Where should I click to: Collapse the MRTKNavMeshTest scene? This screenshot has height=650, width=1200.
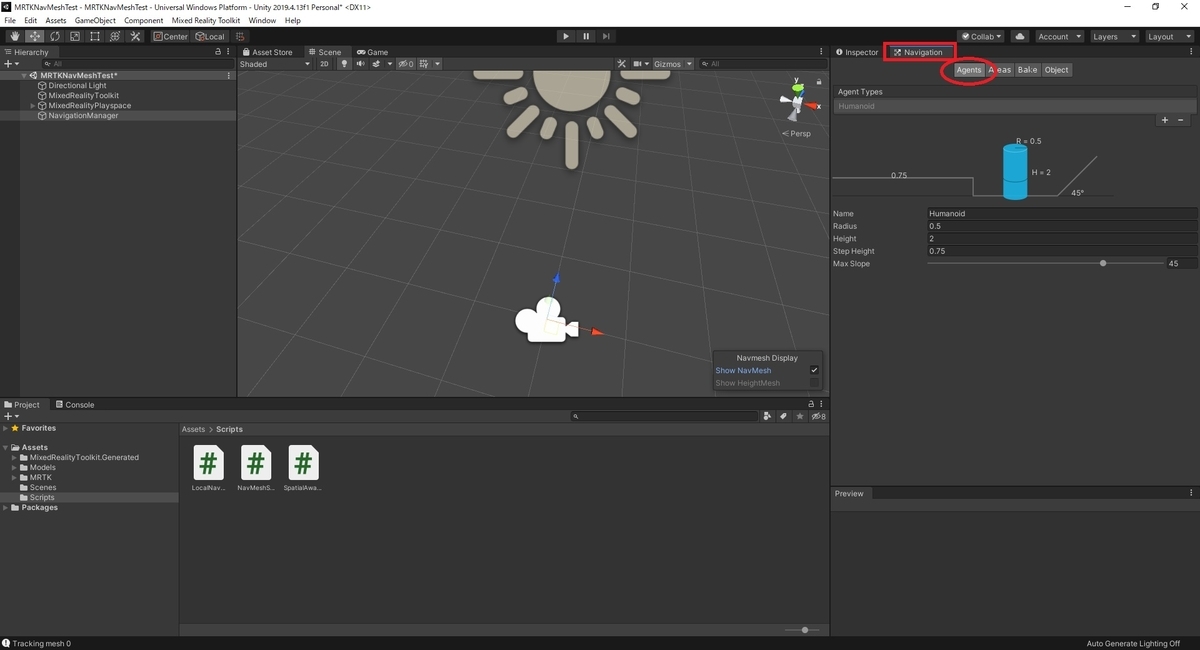tap(24, 75)
